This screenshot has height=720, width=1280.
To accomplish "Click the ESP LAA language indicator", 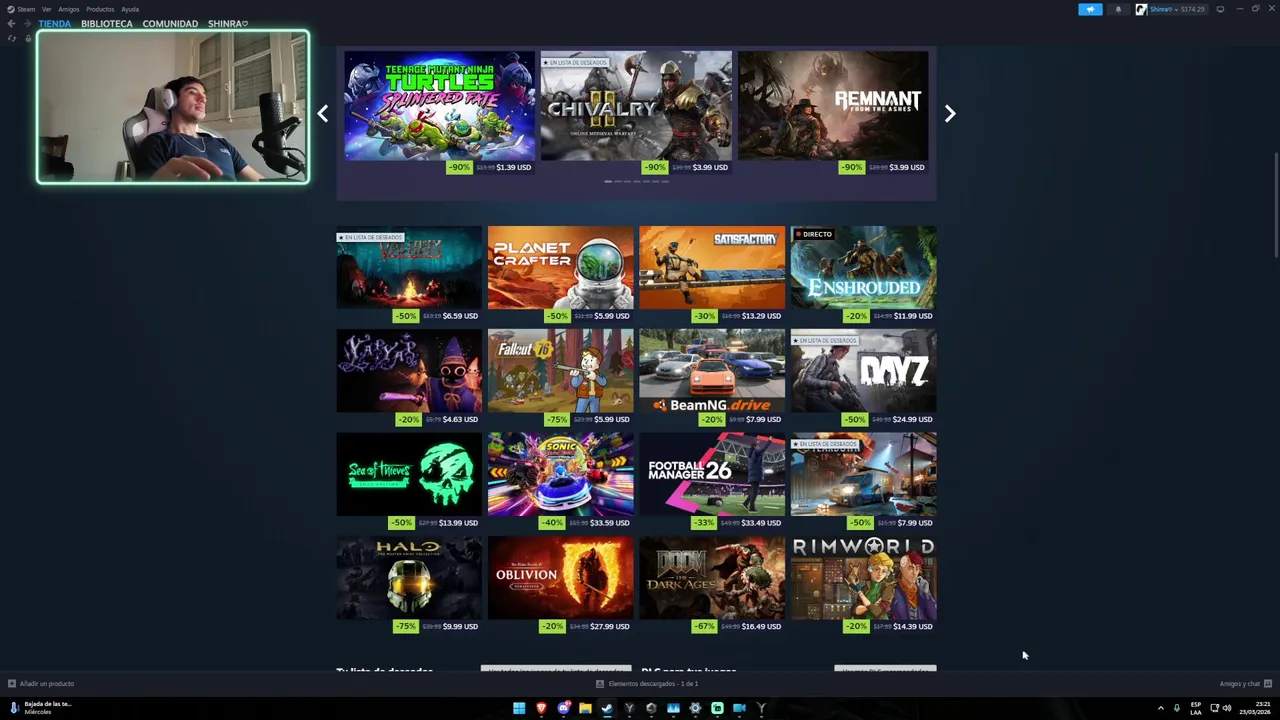I will coord(1196,708).
